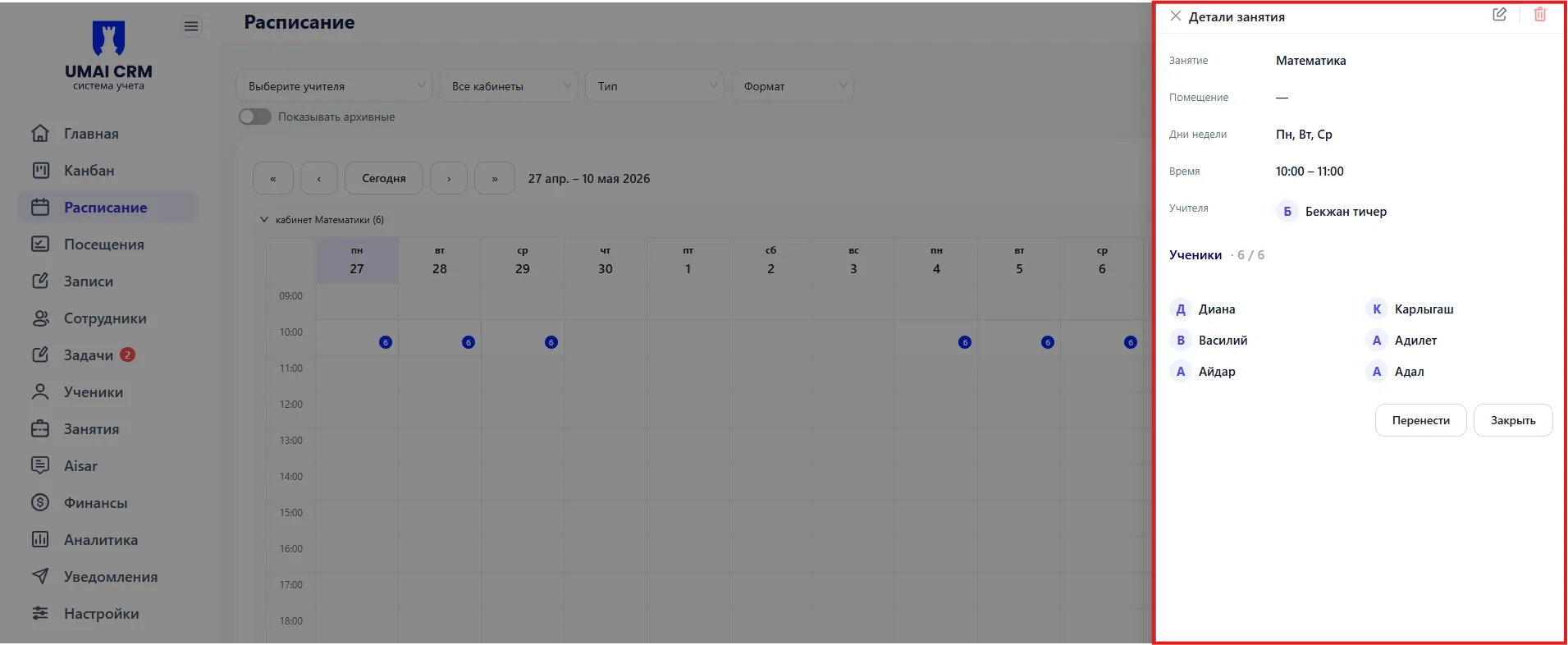Click the Д avatar beside Диана
1568x645 pixels.
(1181, 309)
